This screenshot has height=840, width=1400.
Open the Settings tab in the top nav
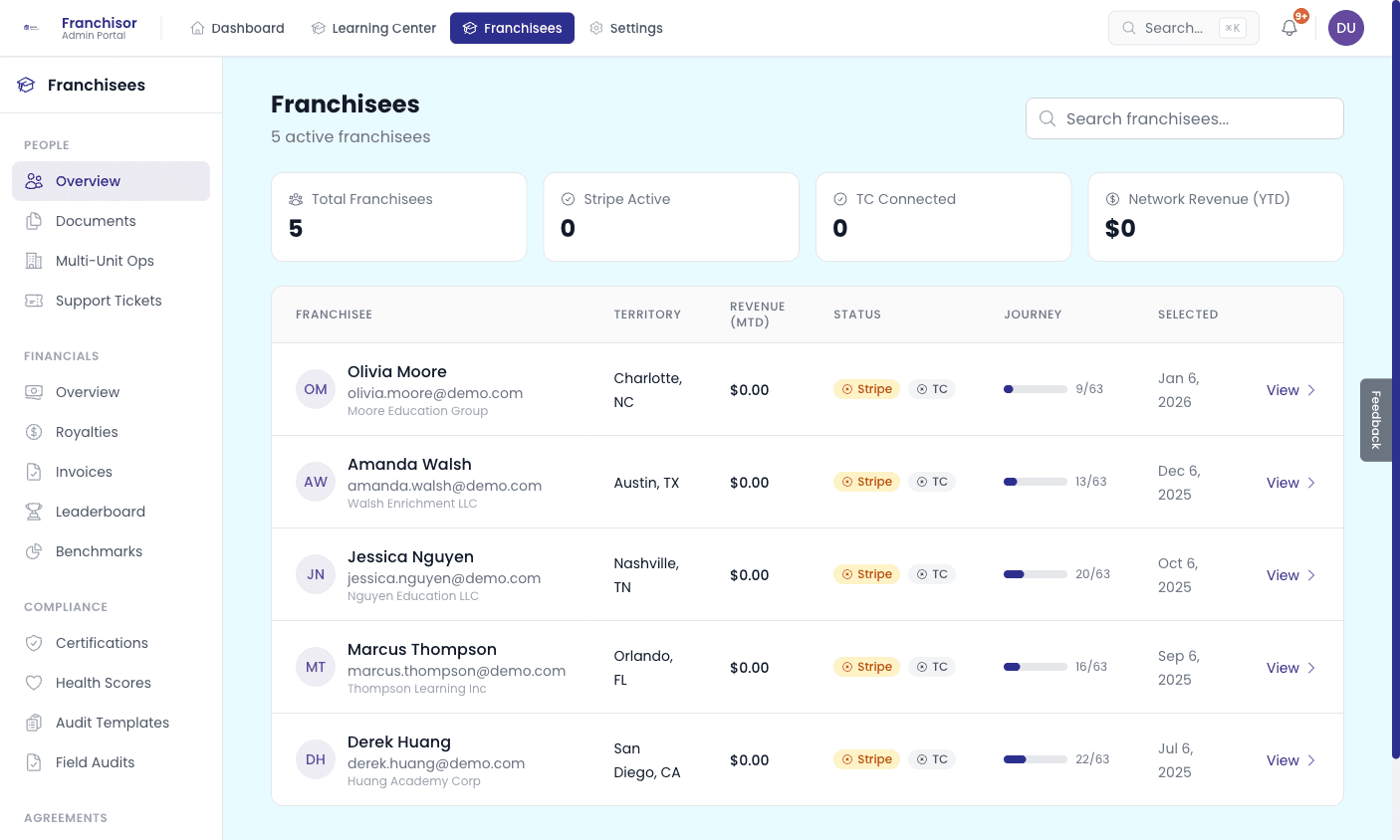[625, 28]
